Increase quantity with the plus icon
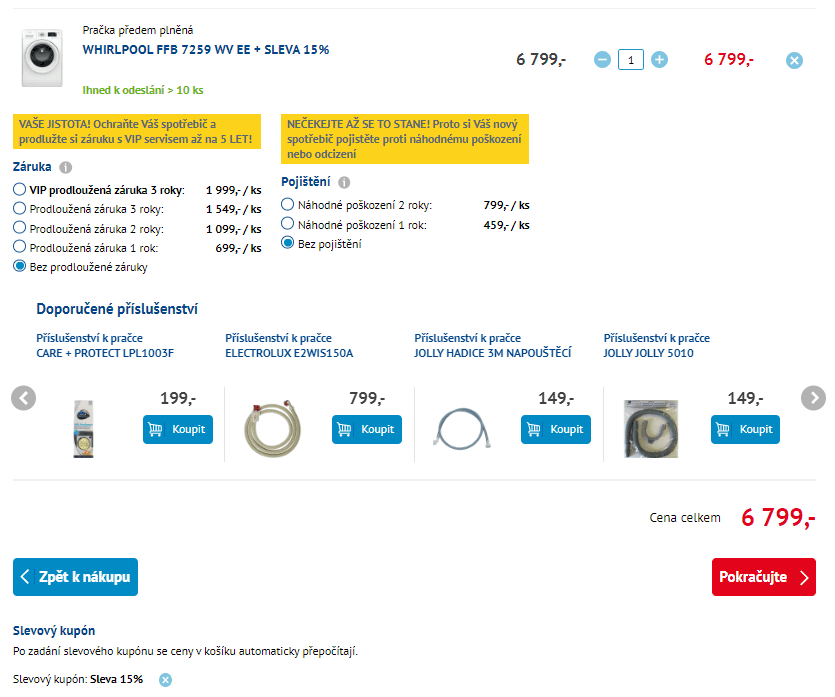 pos(659,60)
